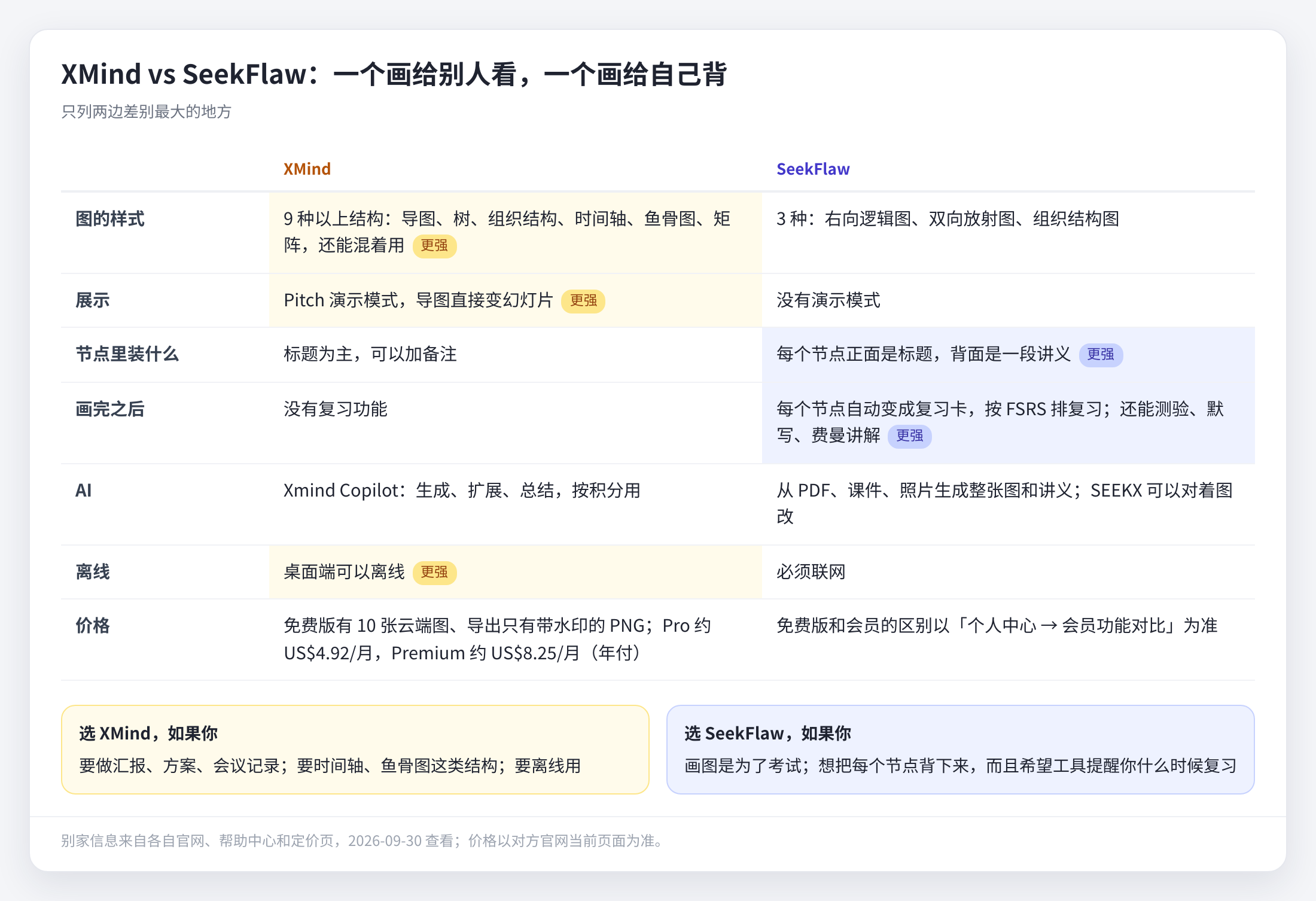The height and width of the screenshot is (901, 1316).
Task: Click the row label '展示'
Action: point(93,300)
